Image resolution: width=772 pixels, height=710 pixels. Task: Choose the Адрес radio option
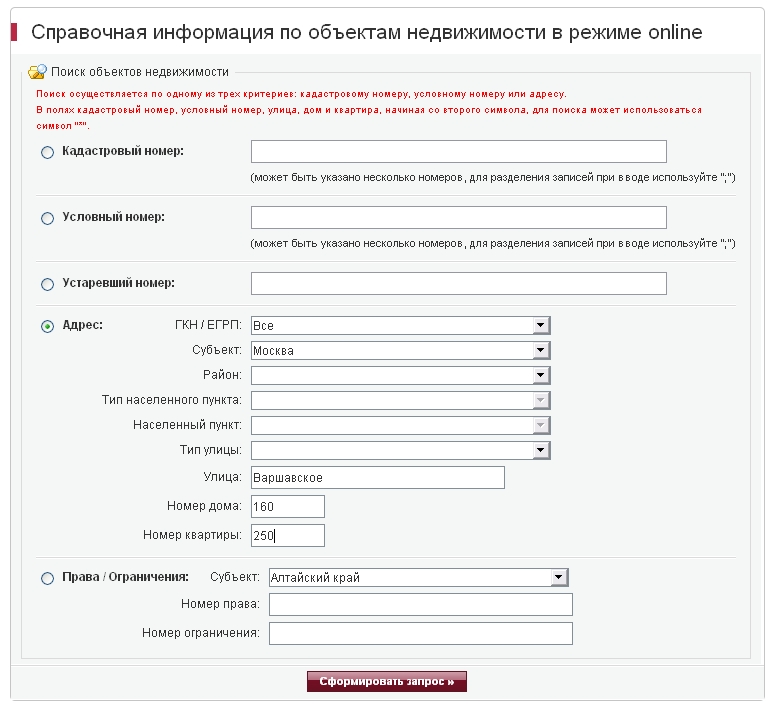pos(47,326)
